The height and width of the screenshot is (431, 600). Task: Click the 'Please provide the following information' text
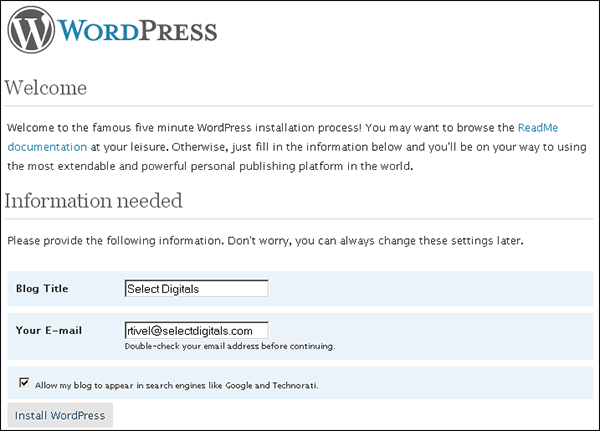click(x=265, y=241)
